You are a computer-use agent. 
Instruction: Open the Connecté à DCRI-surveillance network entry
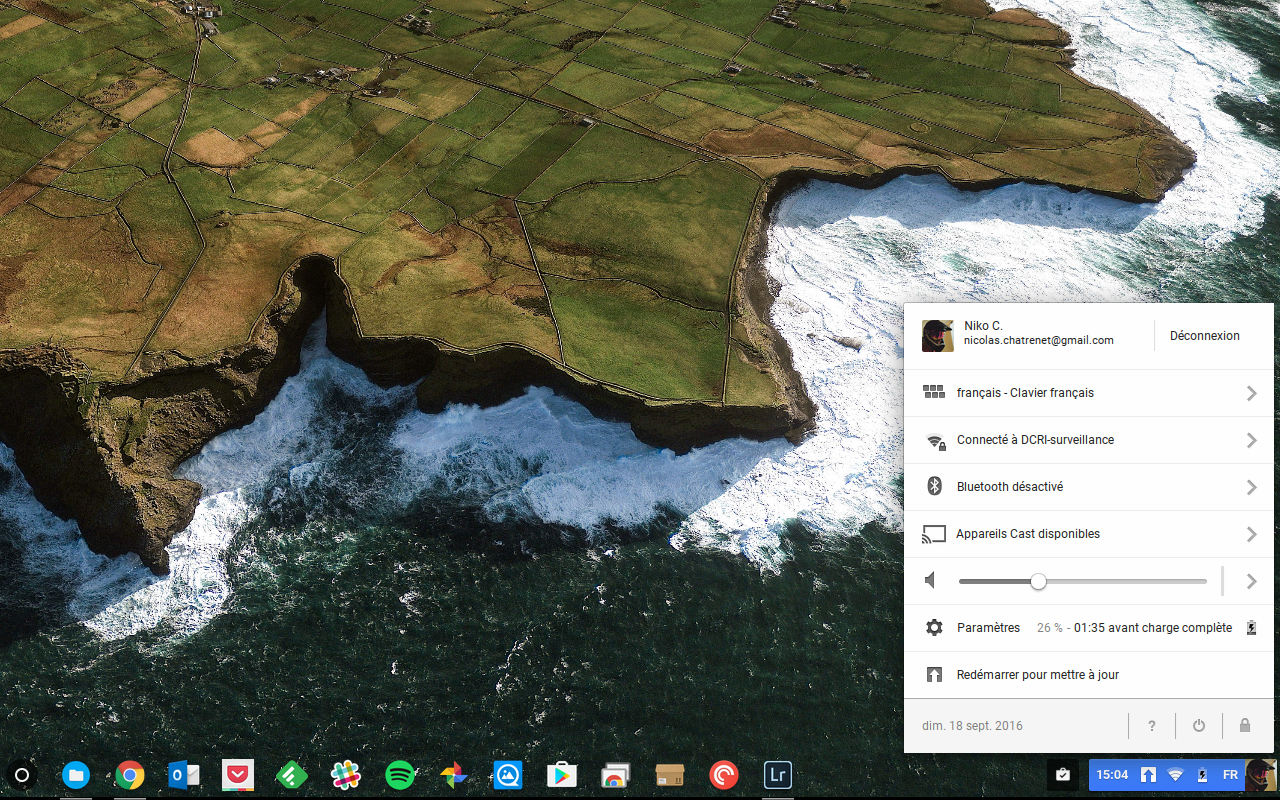pyautogui.click(x=1035, y=441)
